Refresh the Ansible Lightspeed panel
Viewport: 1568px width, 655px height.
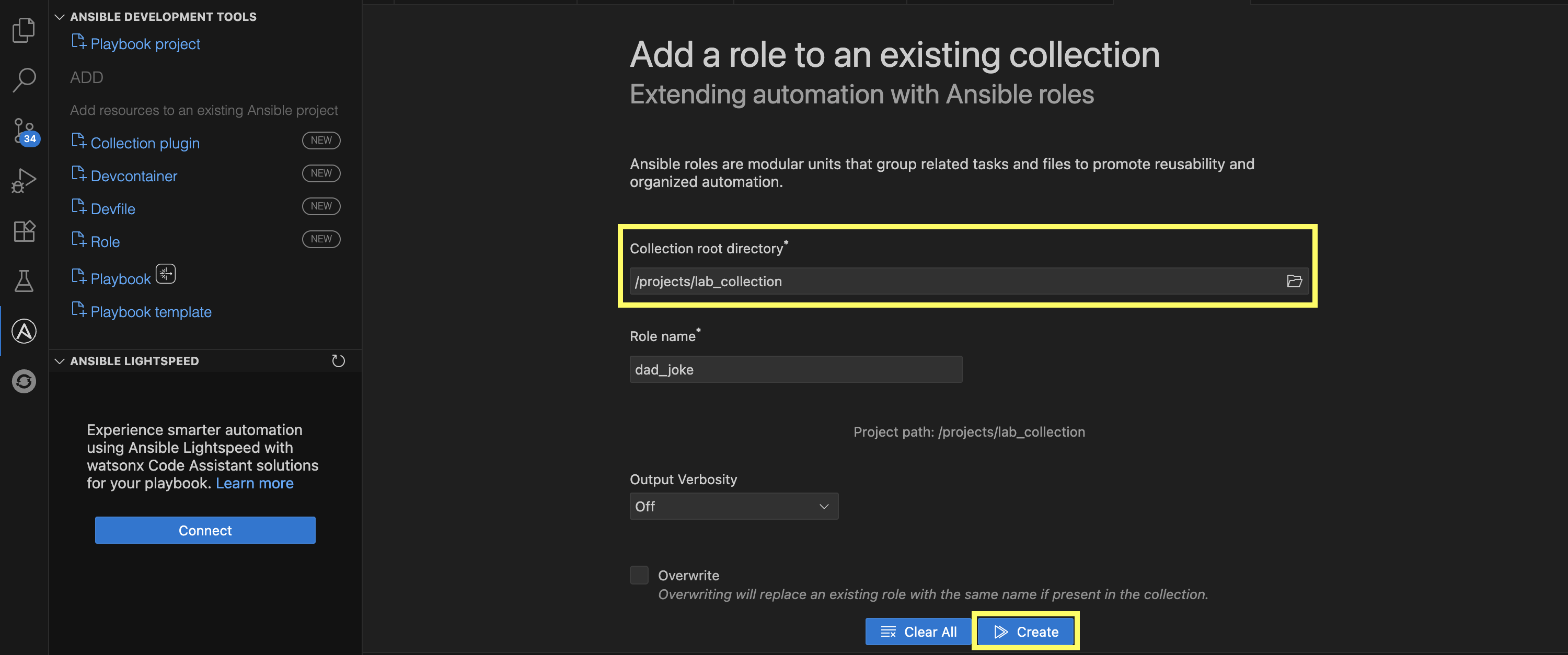pos(339,360)
